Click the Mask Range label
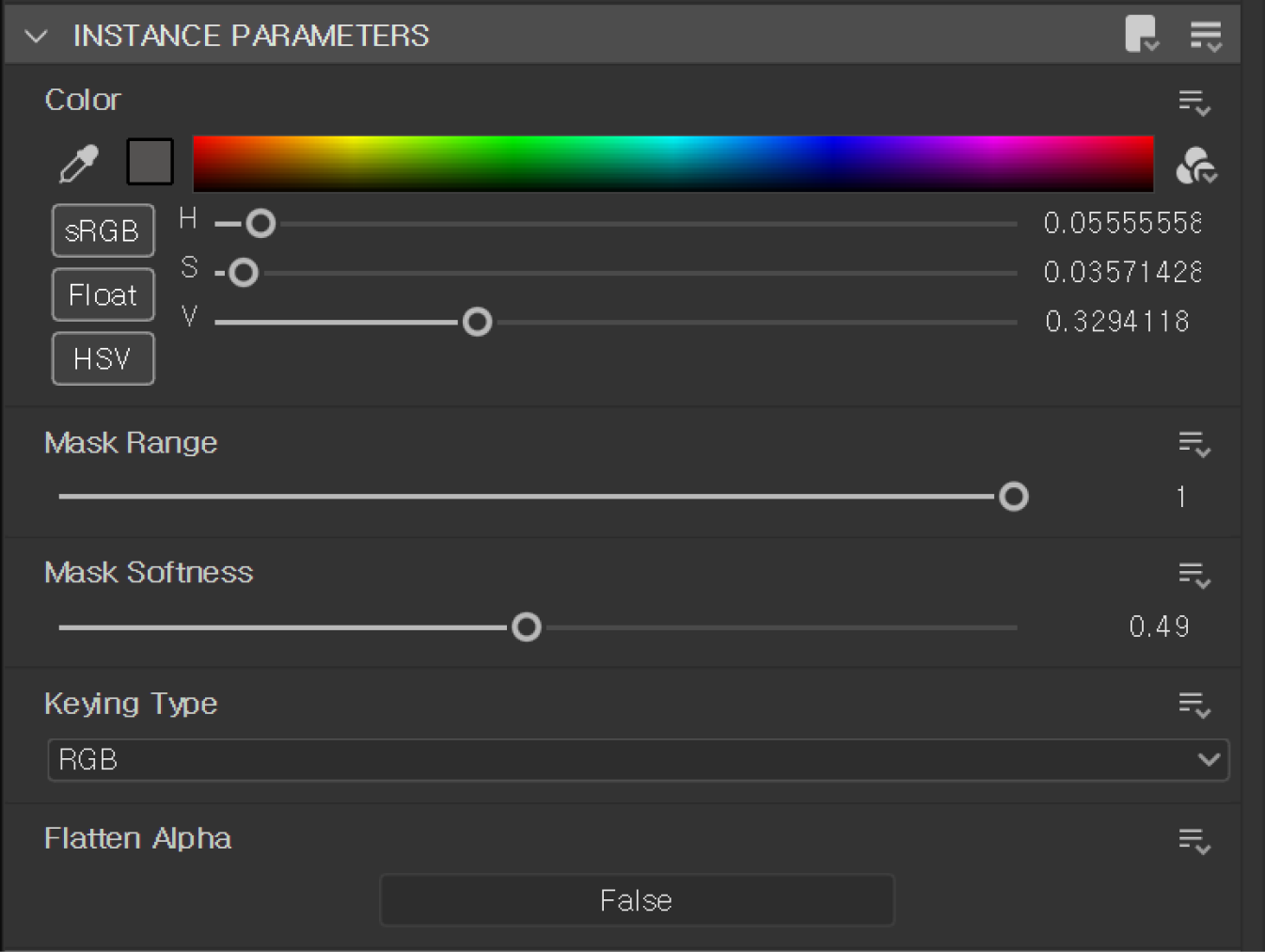This screenshot has width=1265, height=952. coord(131,443)
